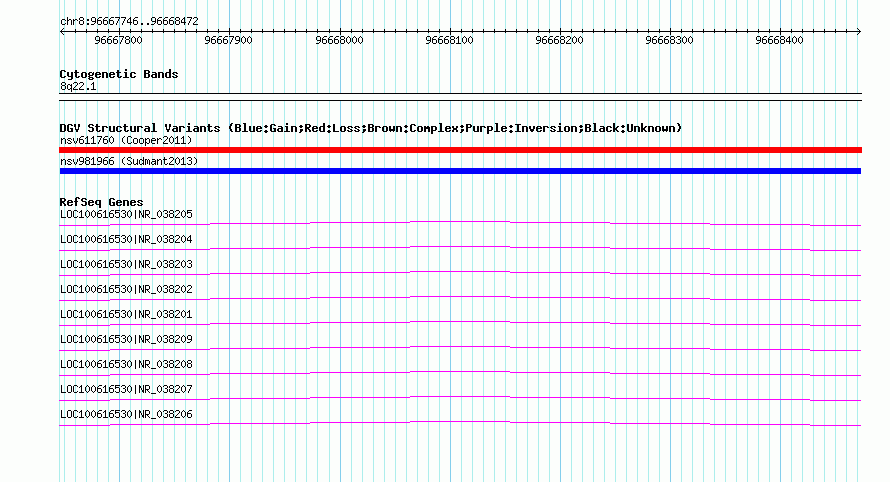
Task: Select transcript LOC100616530|NR_038203
Action: [x=126, y=264]
